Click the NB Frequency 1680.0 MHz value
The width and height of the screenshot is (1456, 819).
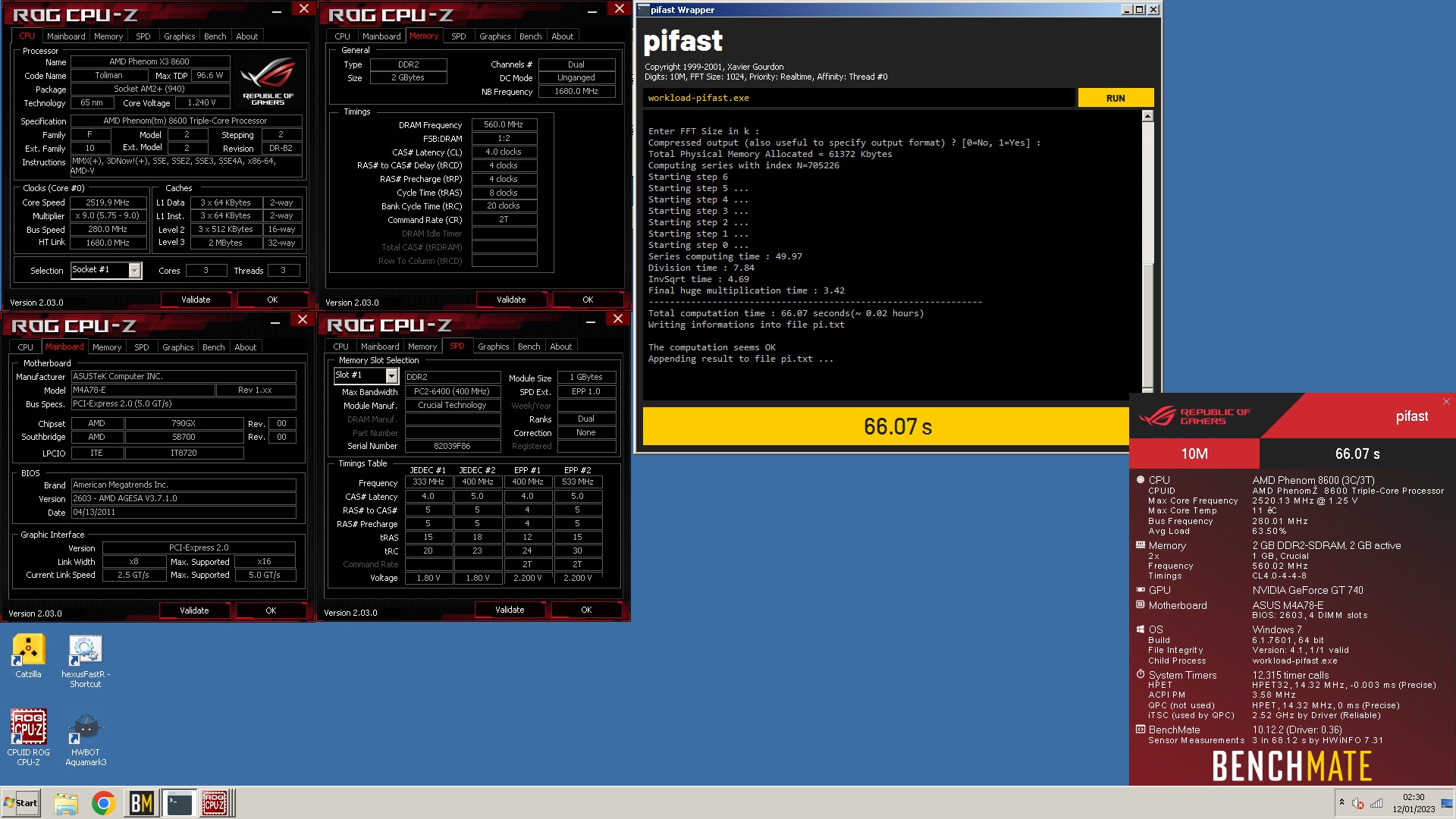[576, 91]
